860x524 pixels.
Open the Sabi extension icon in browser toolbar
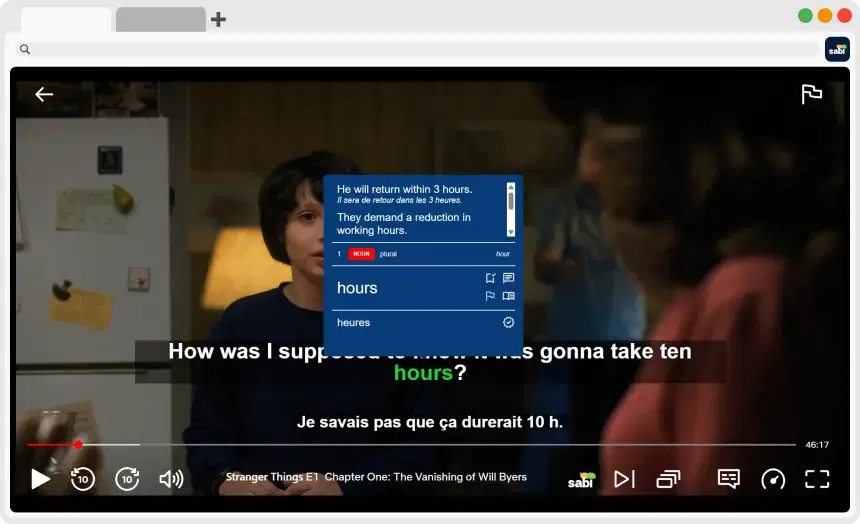[837, 50]
